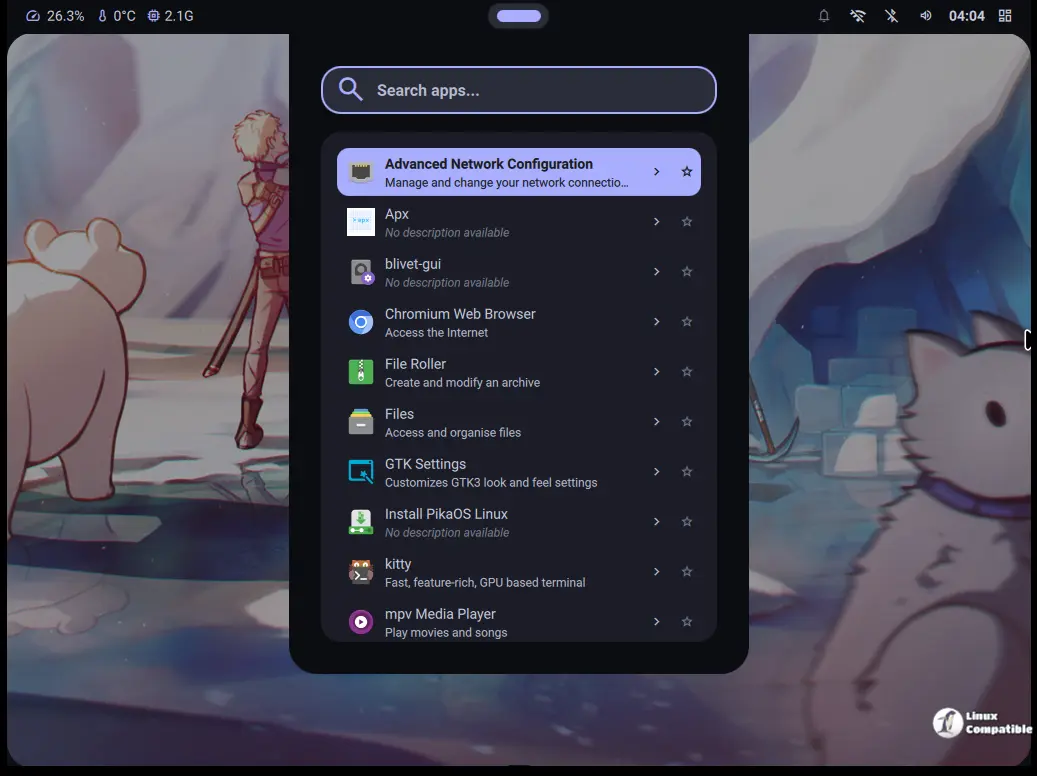The width and height of the screenshot is (1037, 776).
Task: Unstar Advanced Network Configuration
Action: click(687, 171)
